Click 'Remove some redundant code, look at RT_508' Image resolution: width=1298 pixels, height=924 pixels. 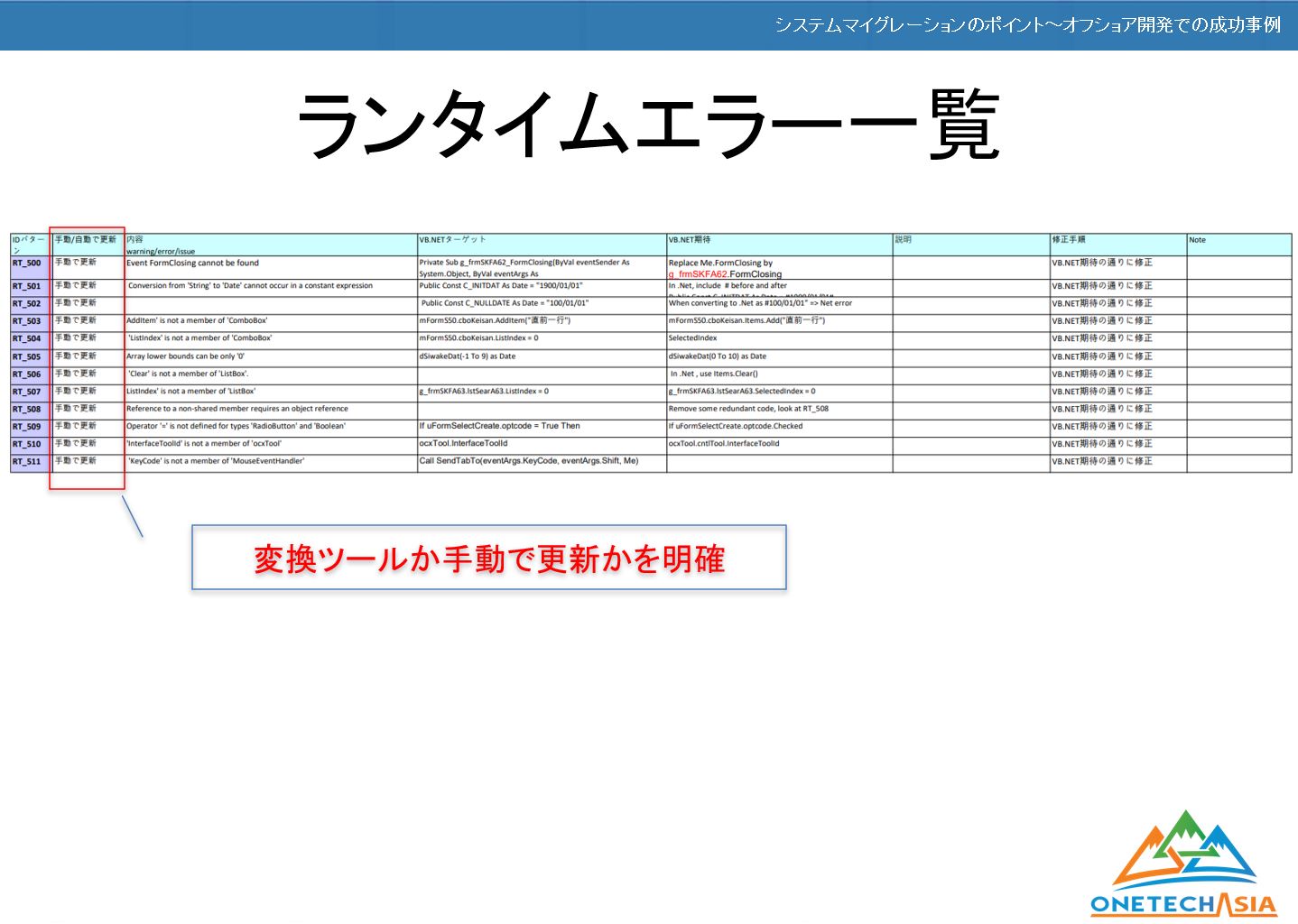pyautogui.click(x=780, y=410)
